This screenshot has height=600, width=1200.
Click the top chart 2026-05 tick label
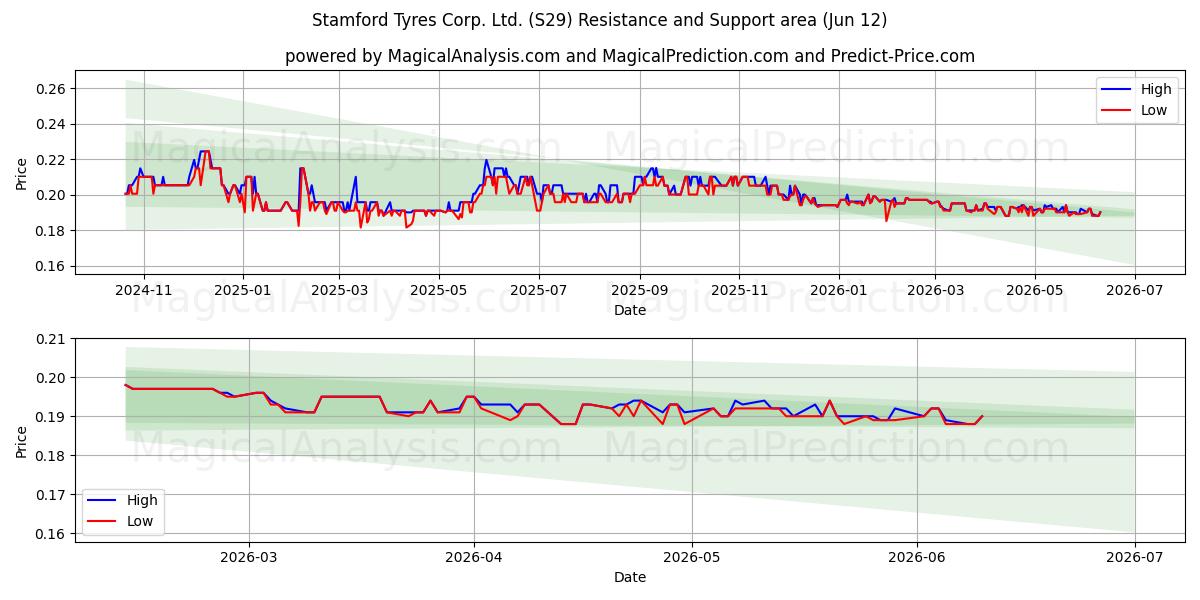(x=1035, y=290)
